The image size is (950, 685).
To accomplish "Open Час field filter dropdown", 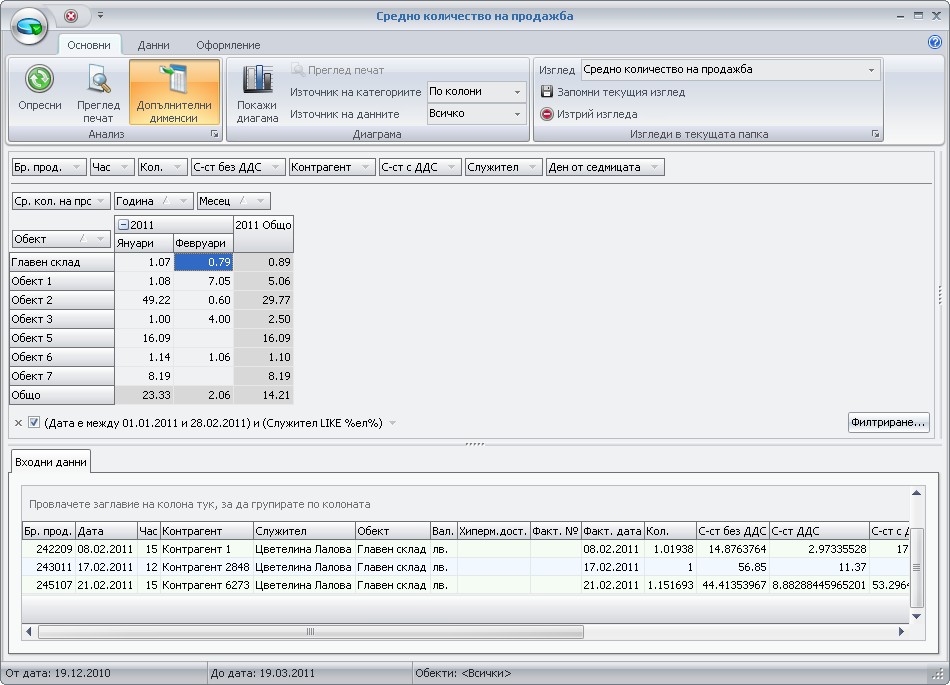I will click(x=125, y=167).
